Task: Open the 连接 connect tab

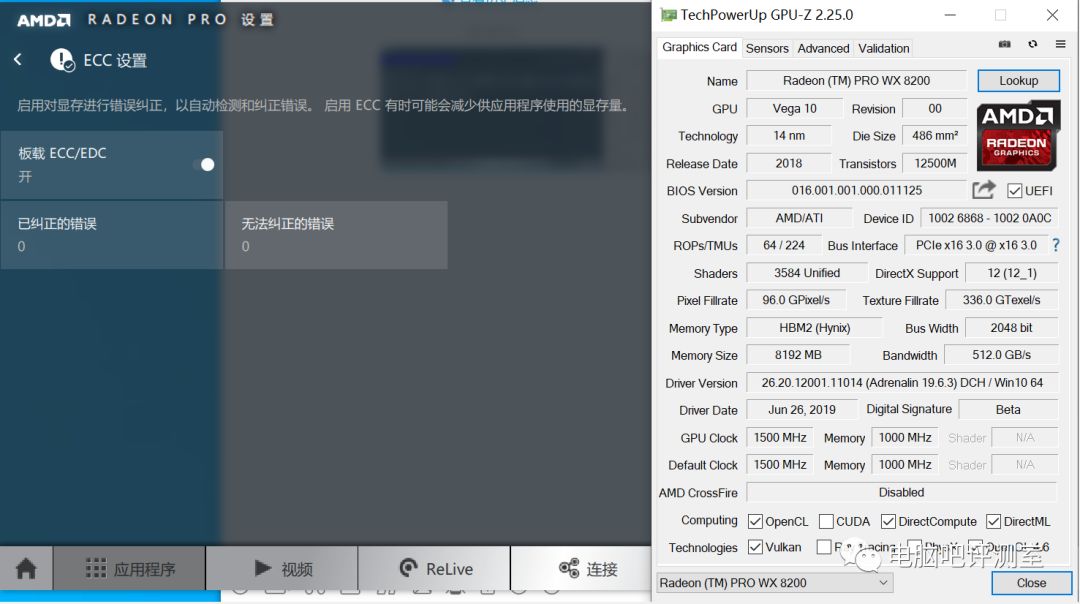Action: (581, 569)
